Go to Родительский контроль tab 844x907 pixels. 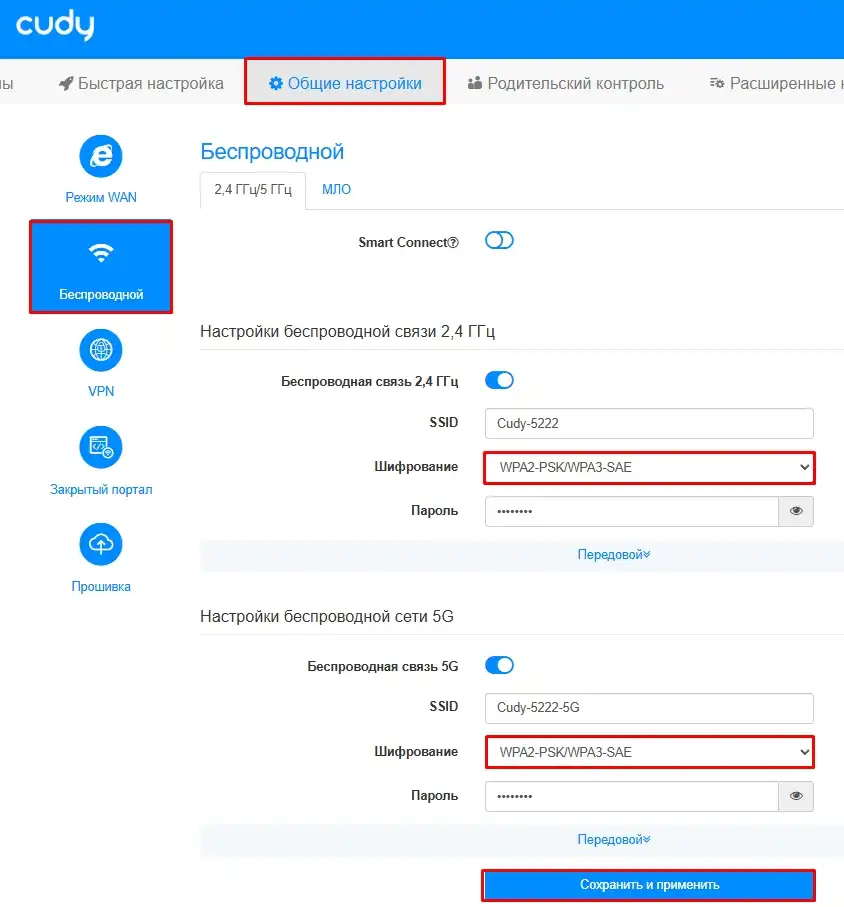(x=566, y=83)
